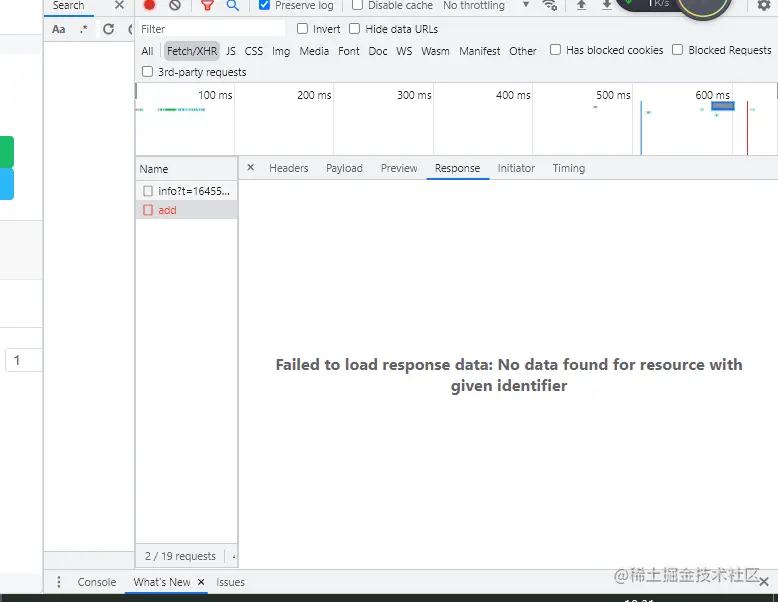Clear the network log
This screenshot has width=778, height=602.
[175, 5]
